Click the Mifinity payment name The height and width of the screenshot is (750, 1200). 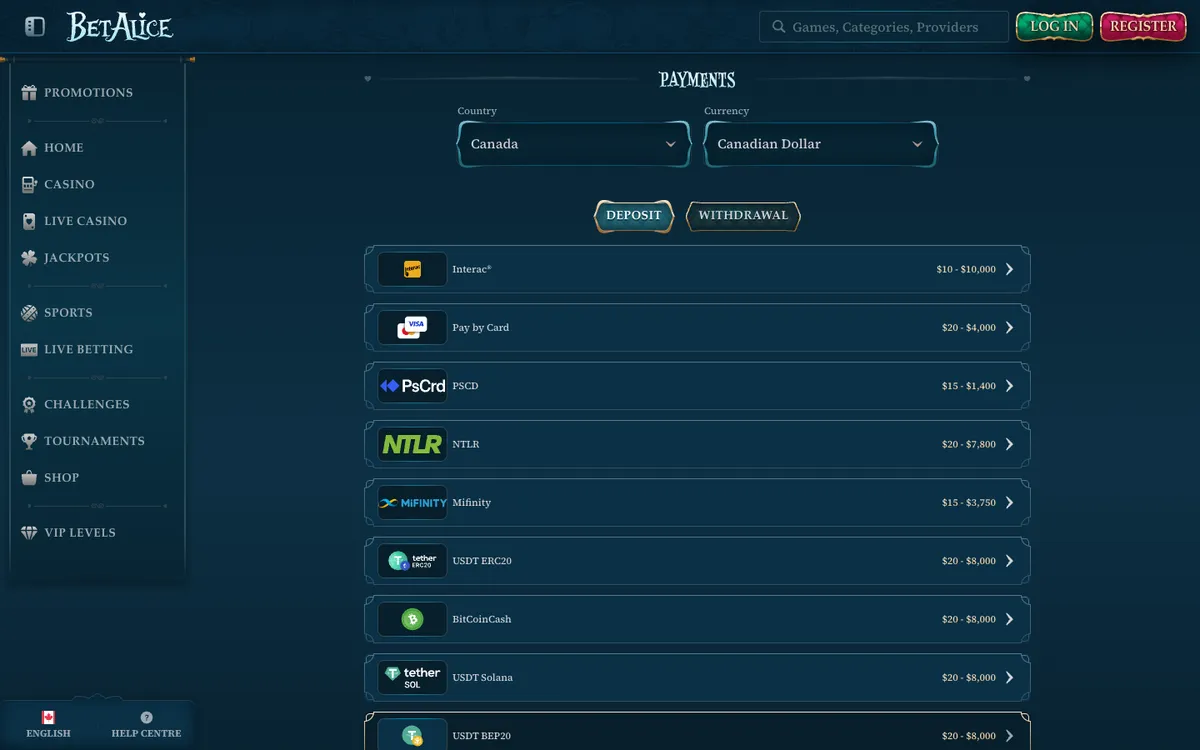click(472, 503)
